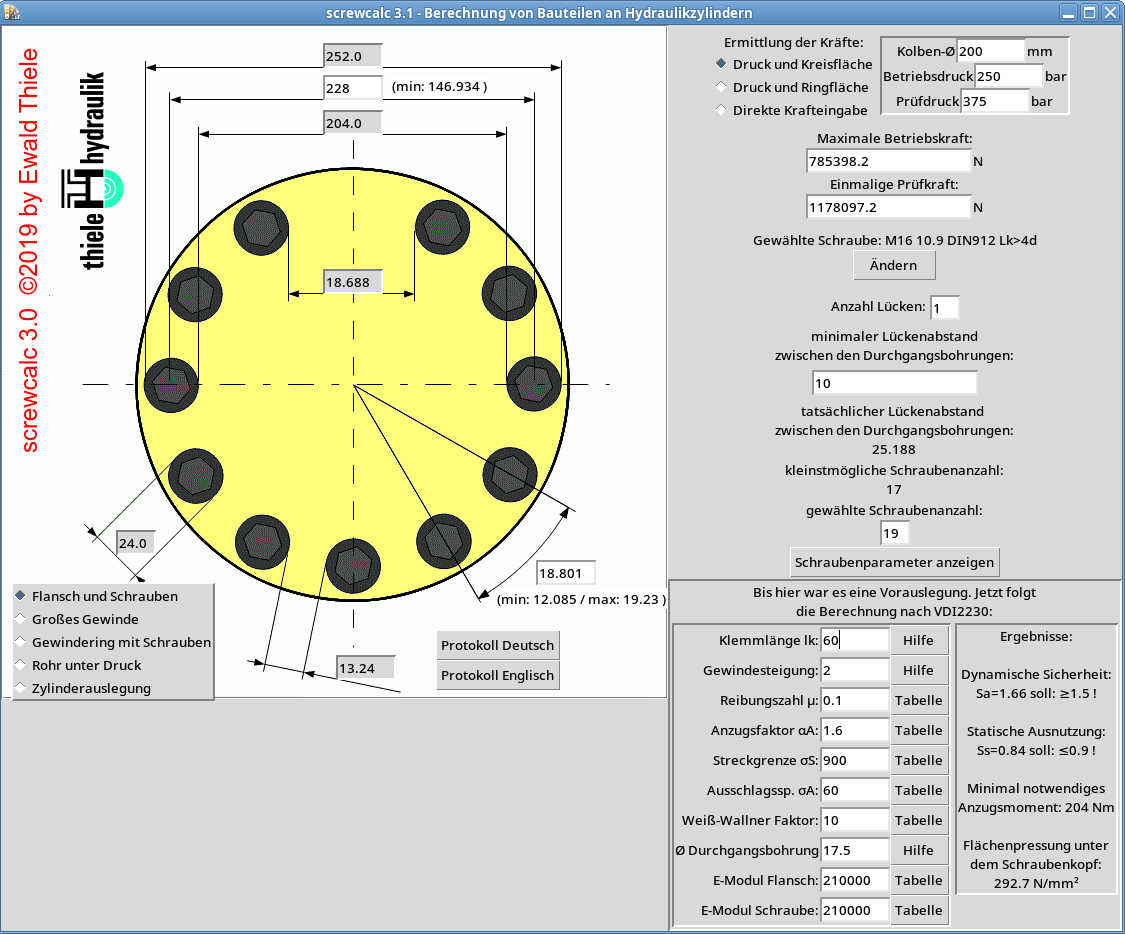Image resolution: width=1125 pixels, height=934 pixels.
Task: Open Tabelle for E-Modul Flansch
Action: [918, 880]
